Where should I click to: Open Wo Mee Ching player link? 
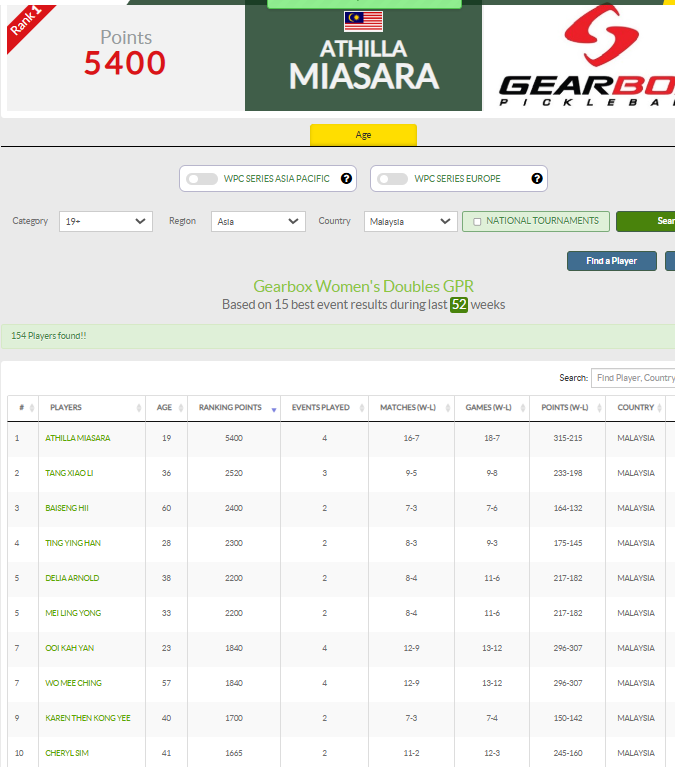tap(73, 683)
